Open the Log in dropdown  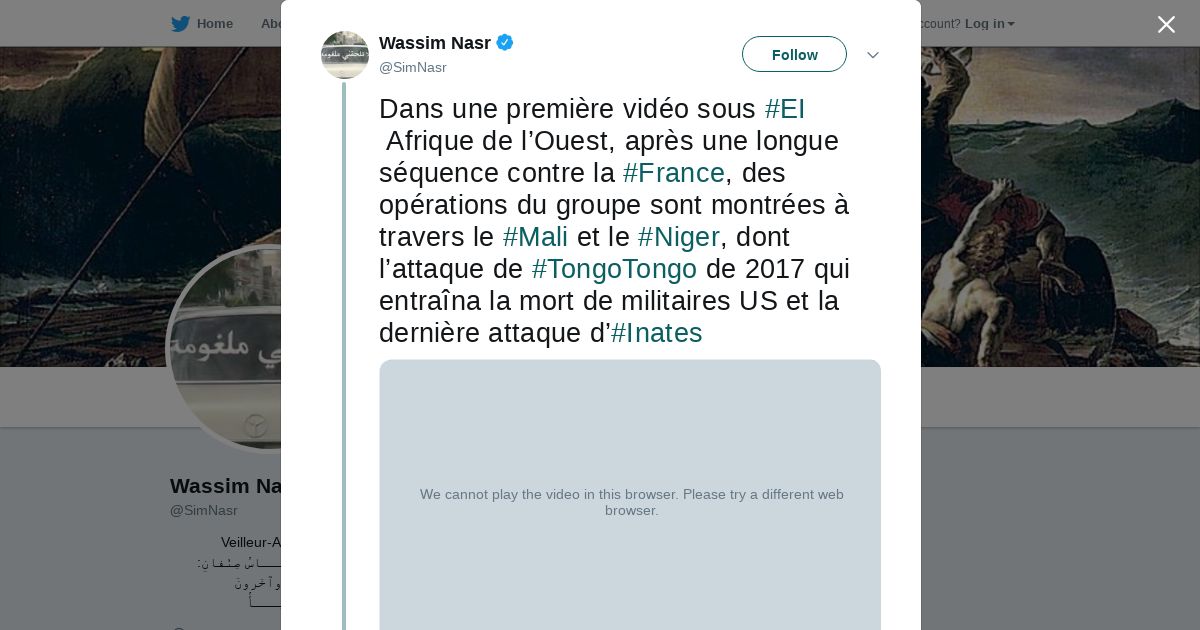[x=990, y=24]
